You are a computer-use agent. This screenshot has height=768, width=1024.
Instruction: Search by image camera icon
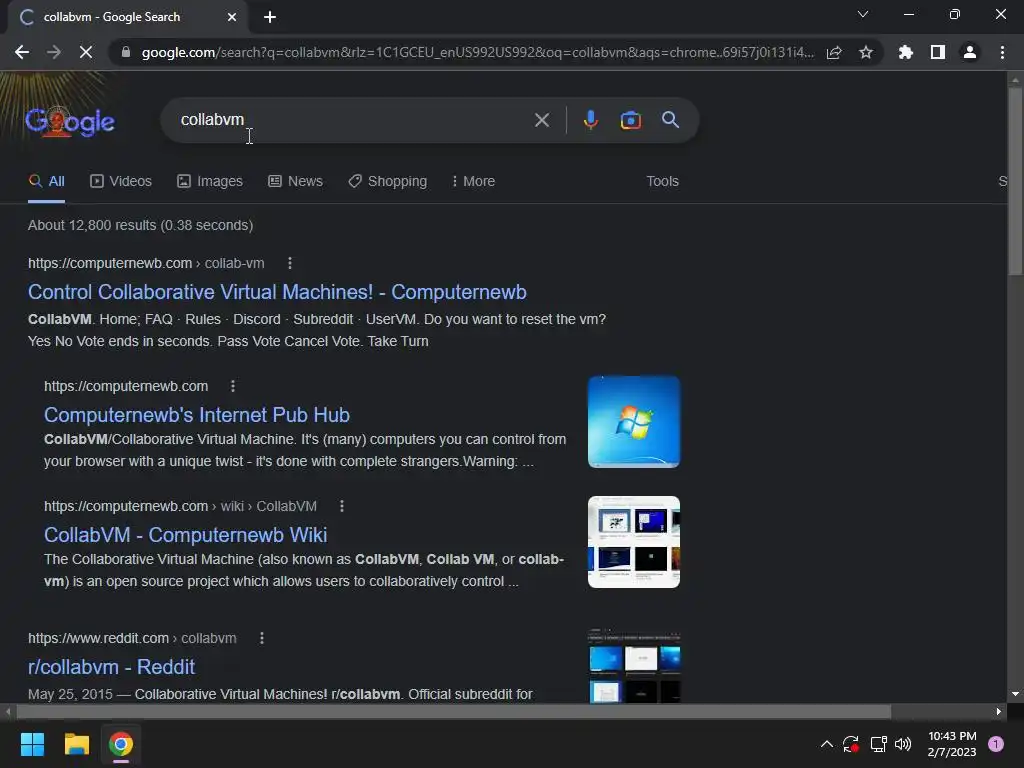[x=630, y=120]
